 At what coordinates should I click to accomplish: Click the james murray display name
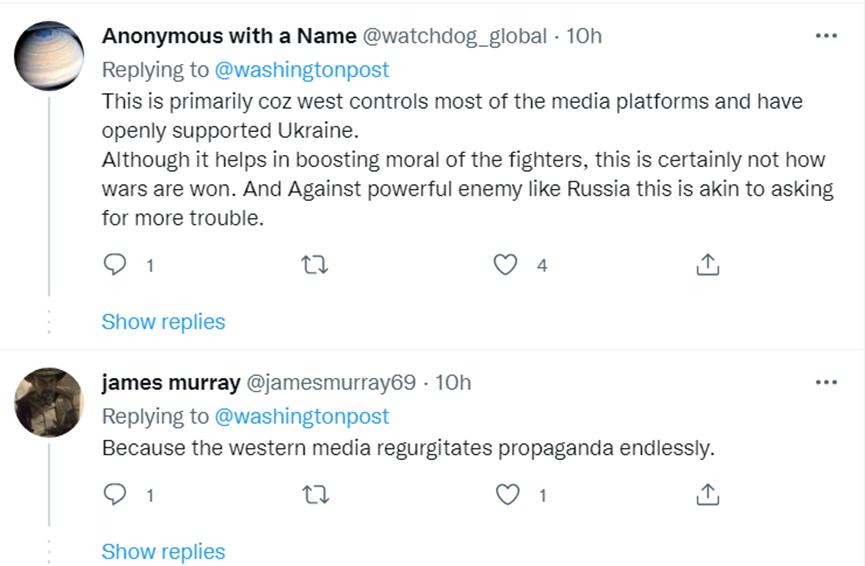click(x=171, y=382)
